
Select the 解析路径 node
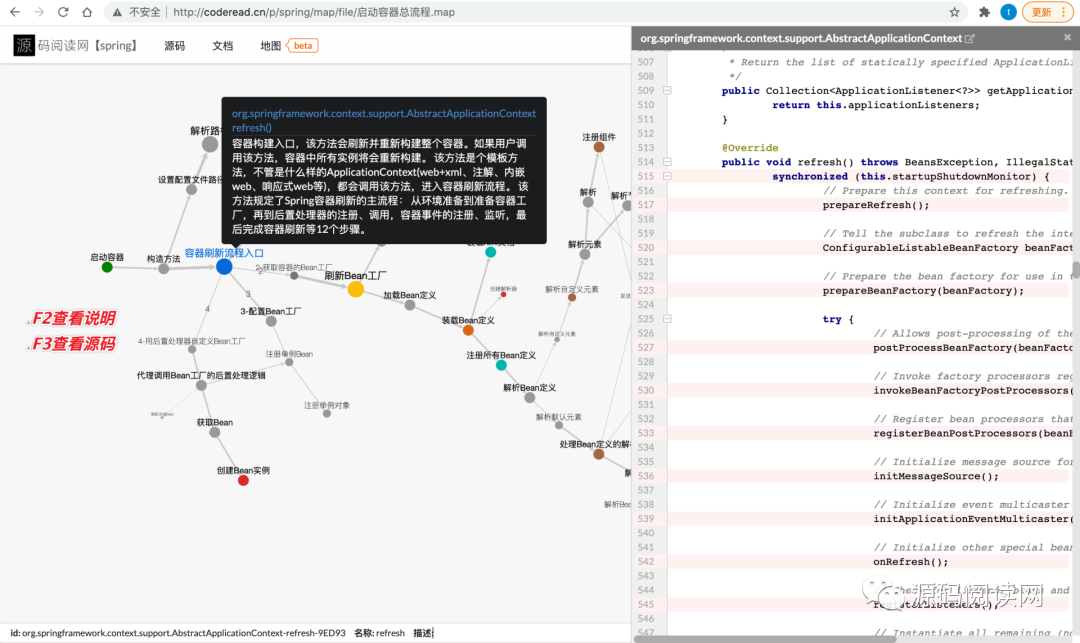tap(210, 144)
